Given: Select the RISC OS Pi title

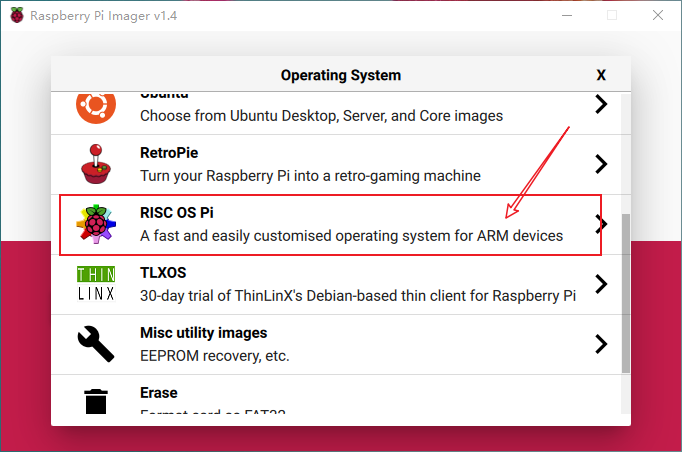Looking at the screenshot, I should (x=177, y=213).
